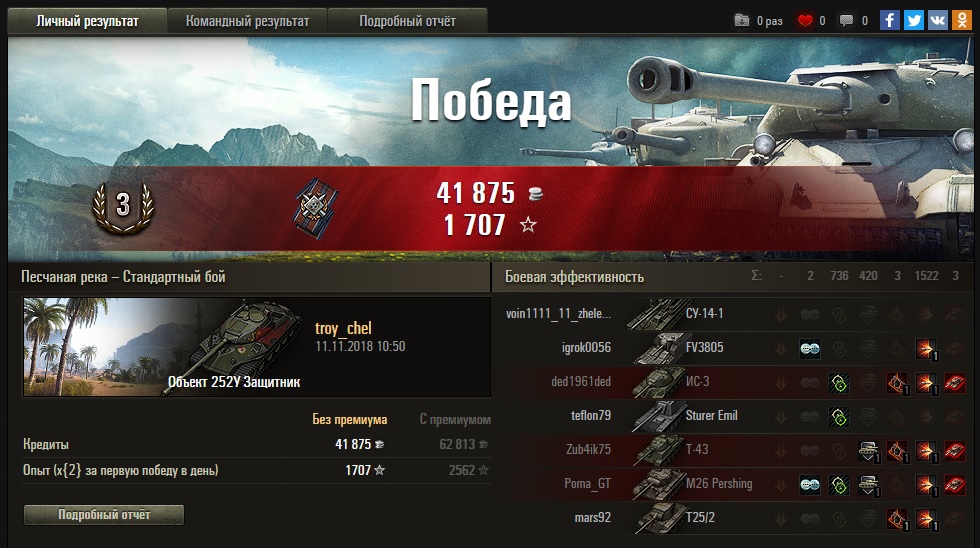
Task: Click mars92 player name
Action: [x=592, y=517]
